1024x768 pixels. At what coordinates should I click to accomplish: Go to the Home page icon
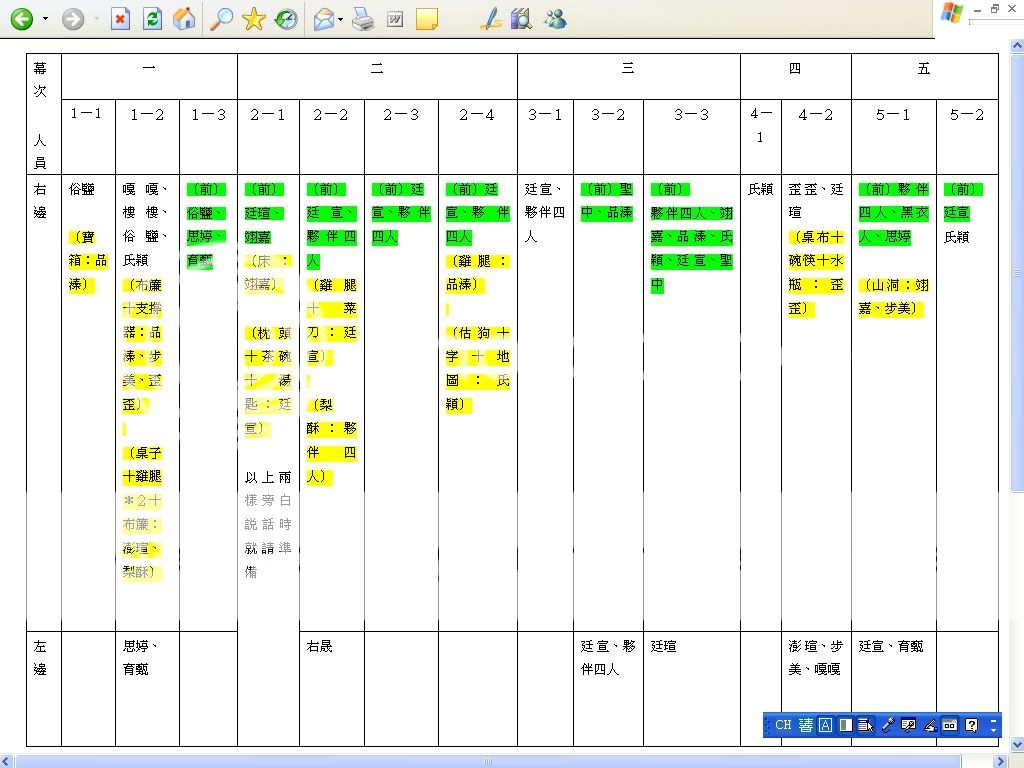(184, 19)
